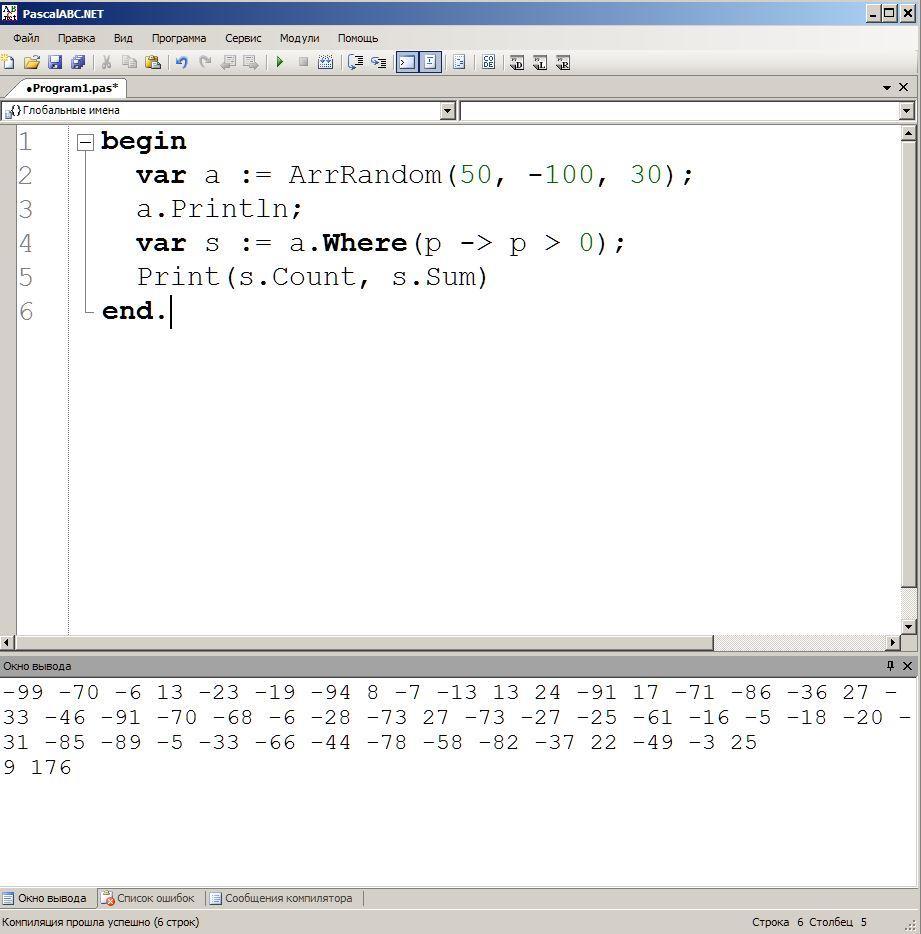Viewport: 921px width, 934px height.
Task: Click the toolbar icon marked L
Action: 540,63
